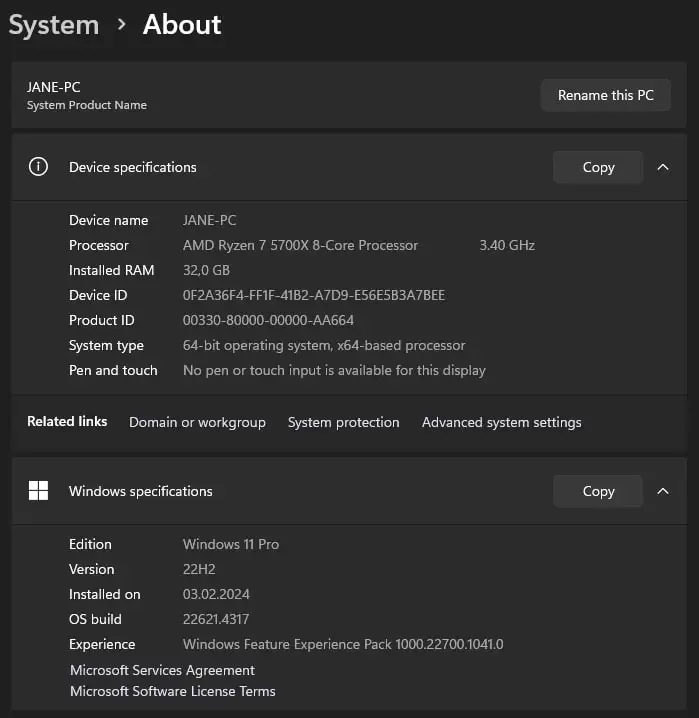Select the Product ID value 00330-80000-00000-AA664

coord(268,320)
